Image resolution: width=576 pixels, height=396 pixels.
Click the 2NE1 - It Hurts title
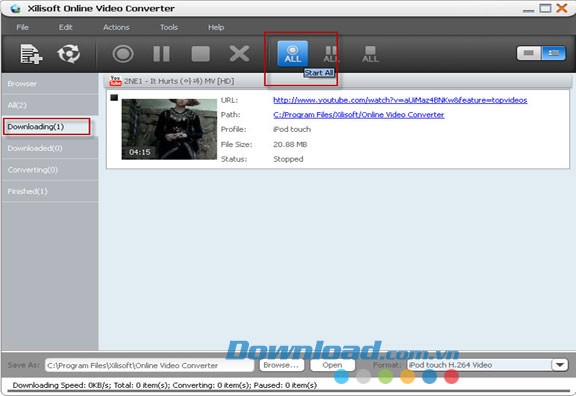point(179,81)
